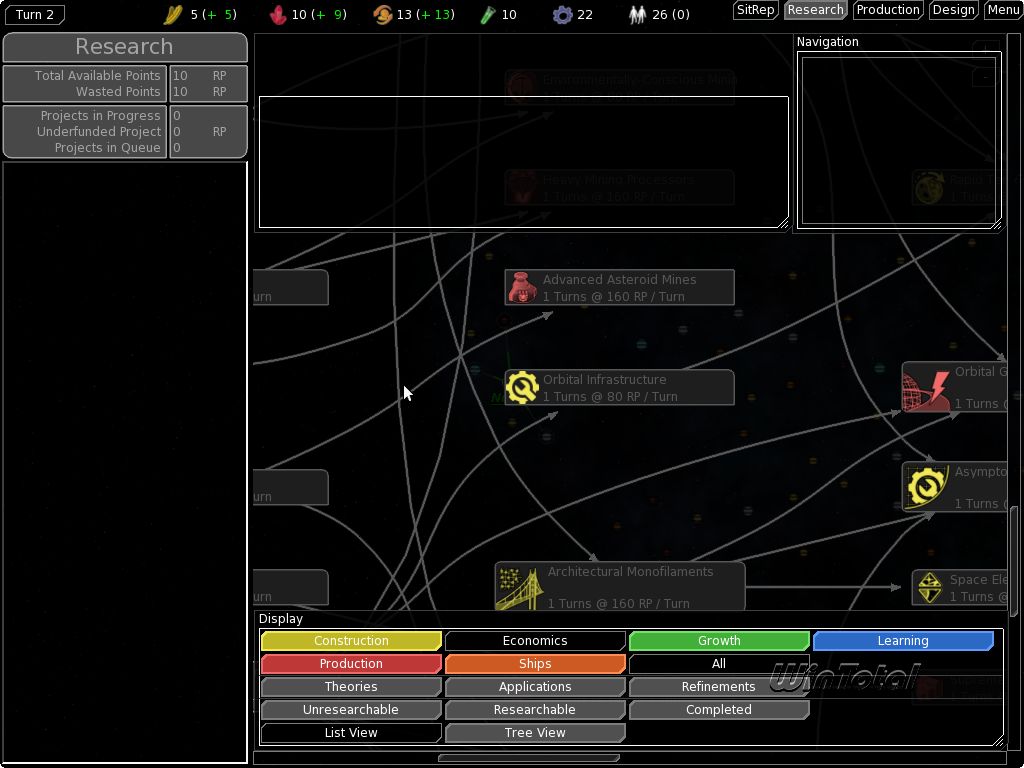Toggle Completed techs visibility
Image resolution: width=1024 pixels, height=768 pixels.
[x=719, y=709]
